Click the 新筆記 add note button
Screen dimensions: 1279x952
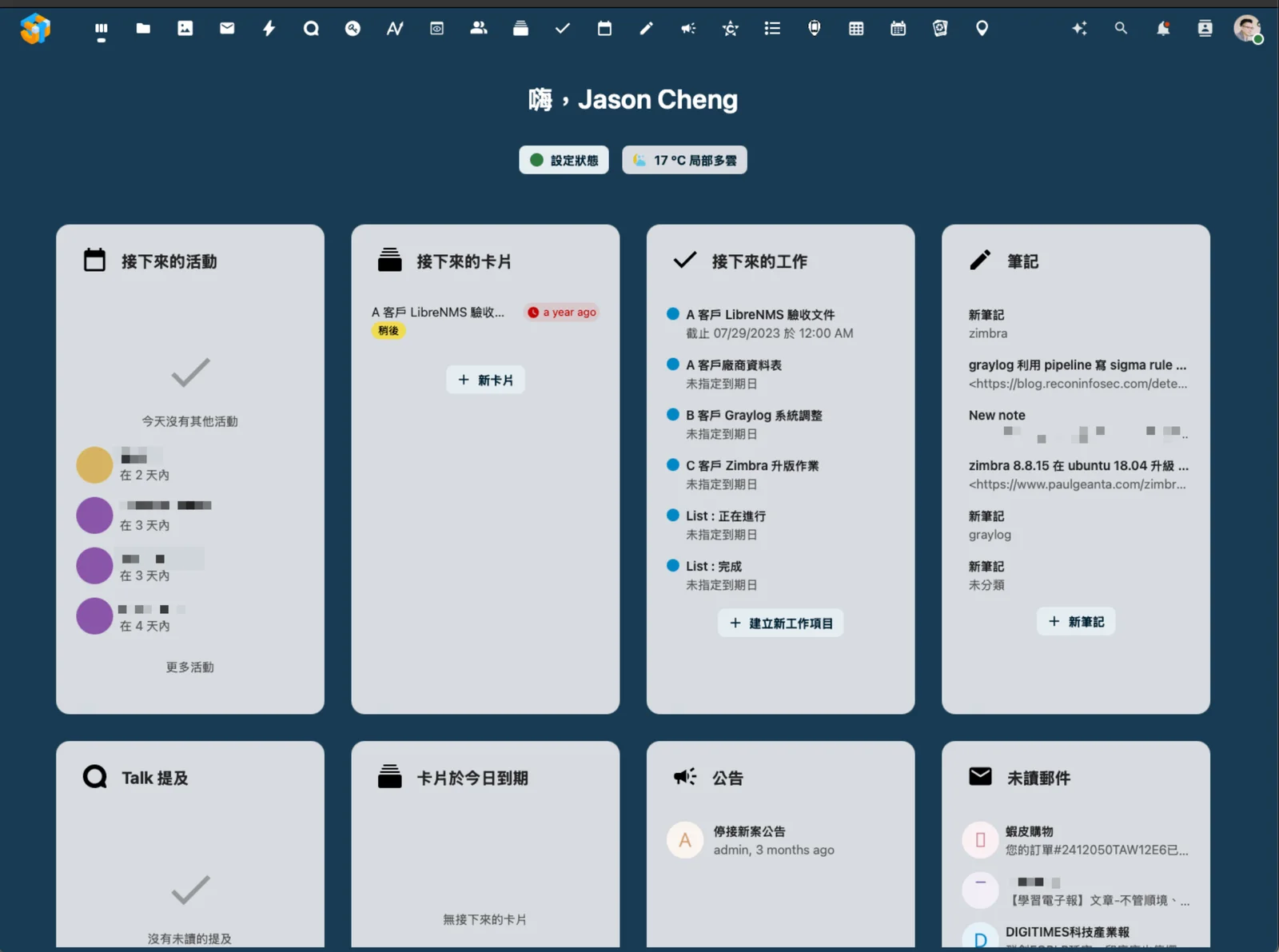click(x=1076, y=621)
